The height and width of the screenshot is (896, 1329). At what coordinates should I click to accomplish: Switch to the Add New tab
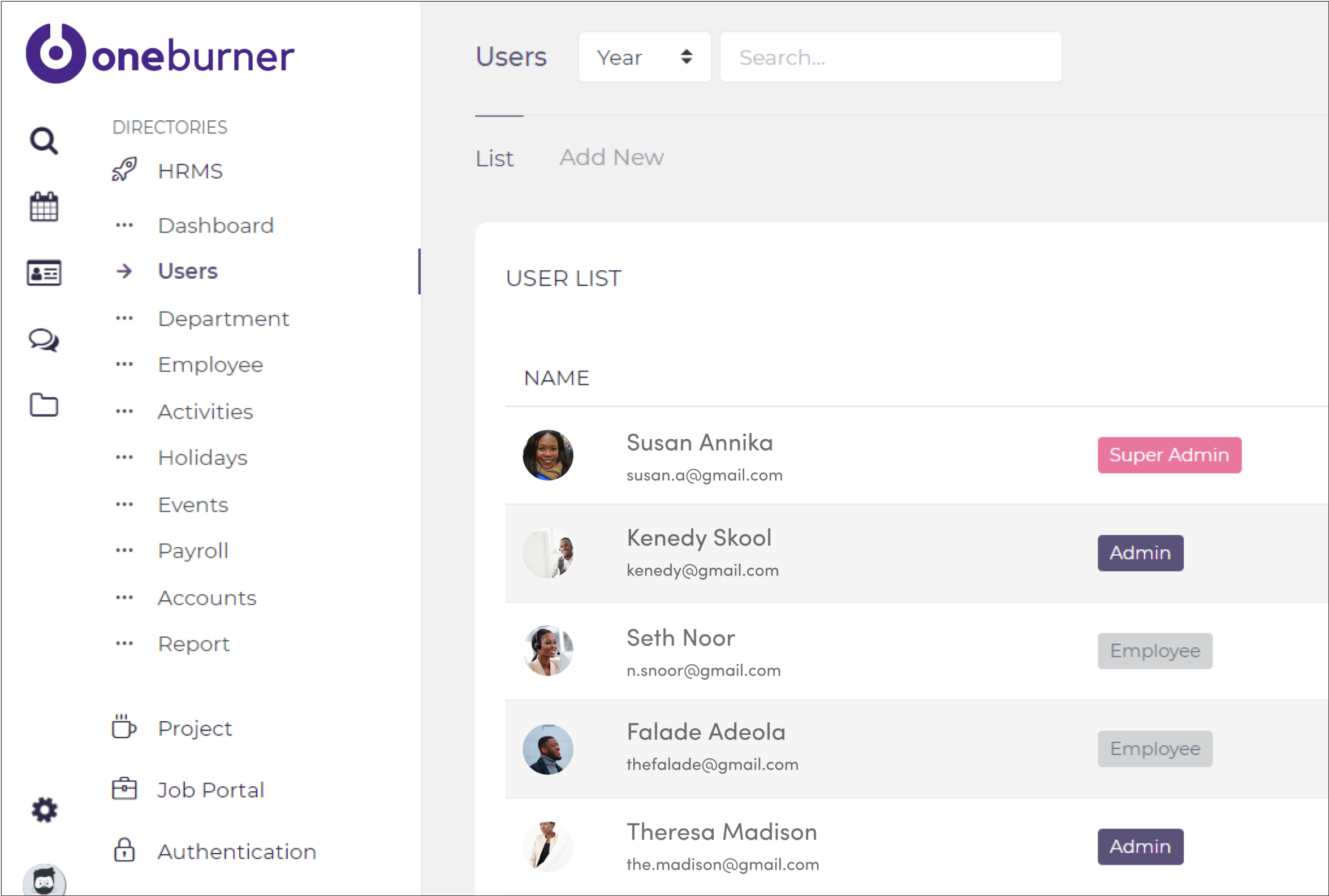coord(611,157)
